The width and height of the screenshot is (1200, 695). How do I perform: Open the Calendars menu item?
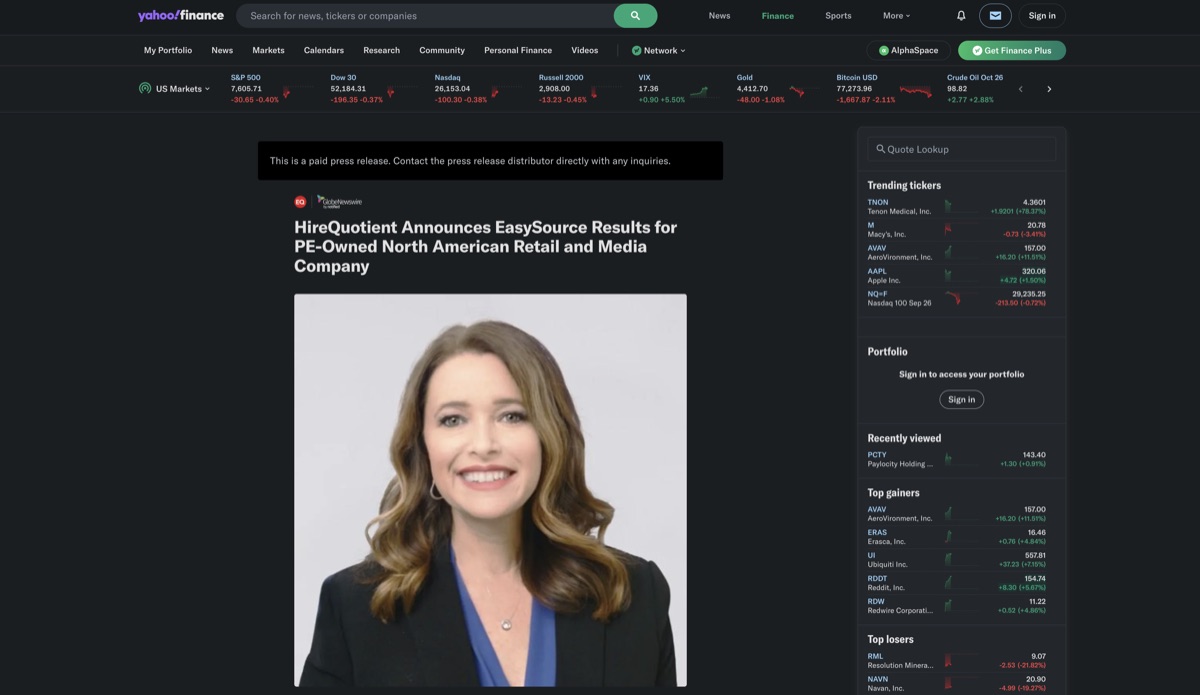point(324,50)
